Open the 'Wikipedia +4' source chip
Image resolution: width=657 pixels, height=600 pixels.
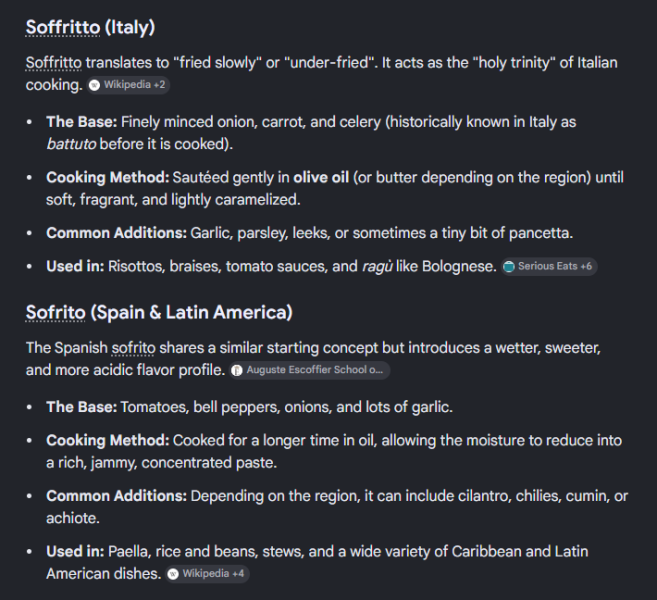(x=207, y=574)
